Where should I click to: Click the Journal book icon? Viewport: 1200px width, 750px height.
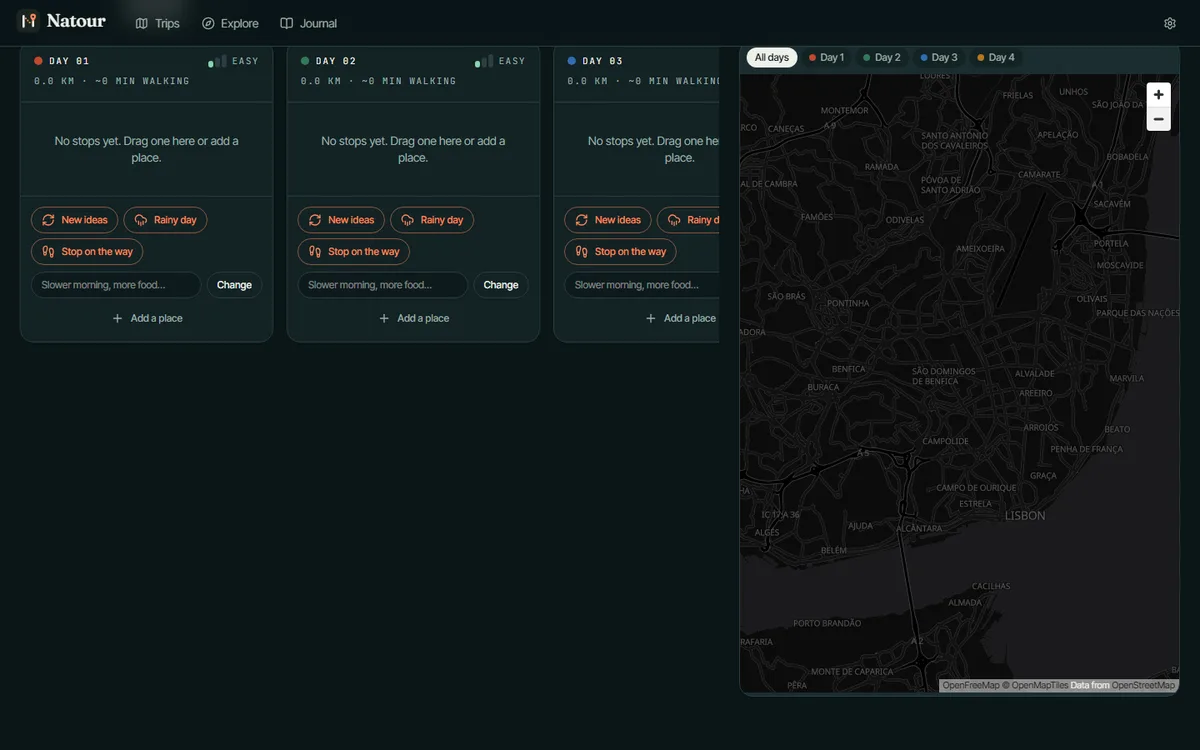tap(287, 23)
